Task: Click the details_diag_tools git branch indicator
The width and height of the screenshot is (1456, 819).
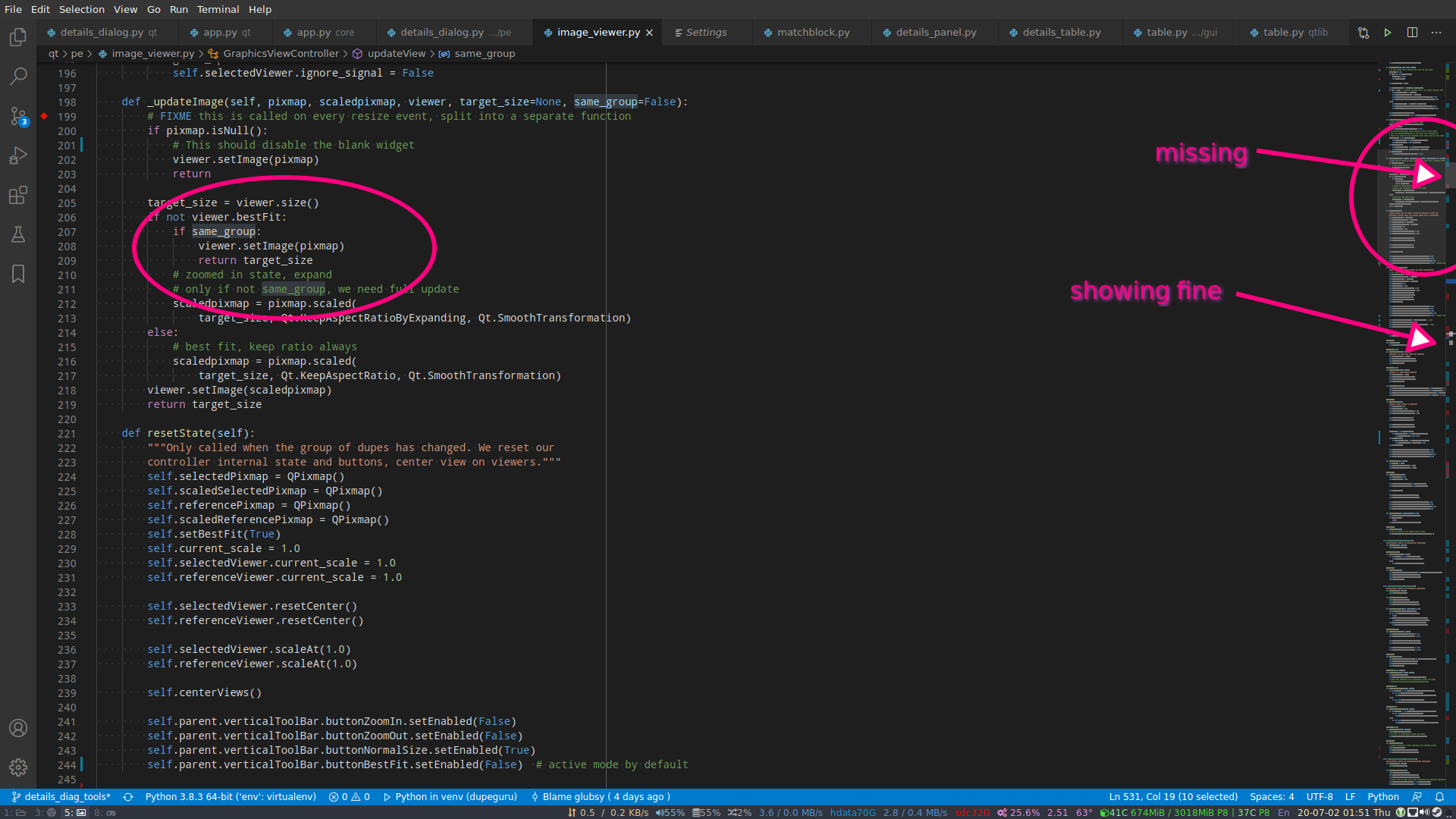Action: pos(61,797)
